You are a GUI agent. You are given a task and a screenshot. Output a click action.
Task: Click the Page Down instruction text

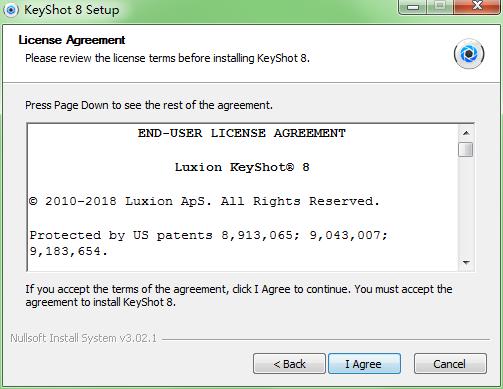tap(149, 105)
